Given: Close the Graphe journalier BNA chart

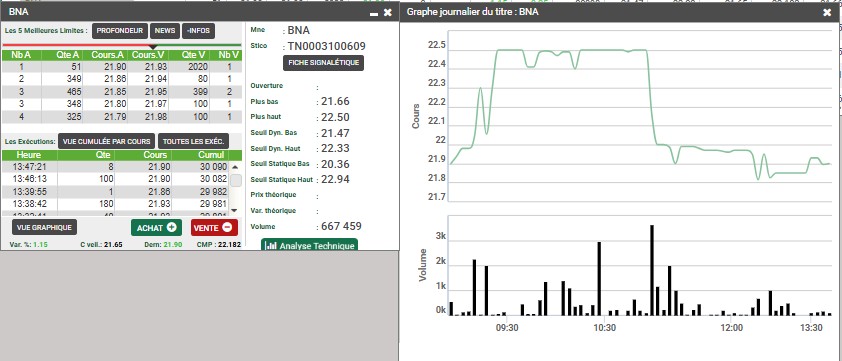Looking at the screenshot, I should click(827, 12).
